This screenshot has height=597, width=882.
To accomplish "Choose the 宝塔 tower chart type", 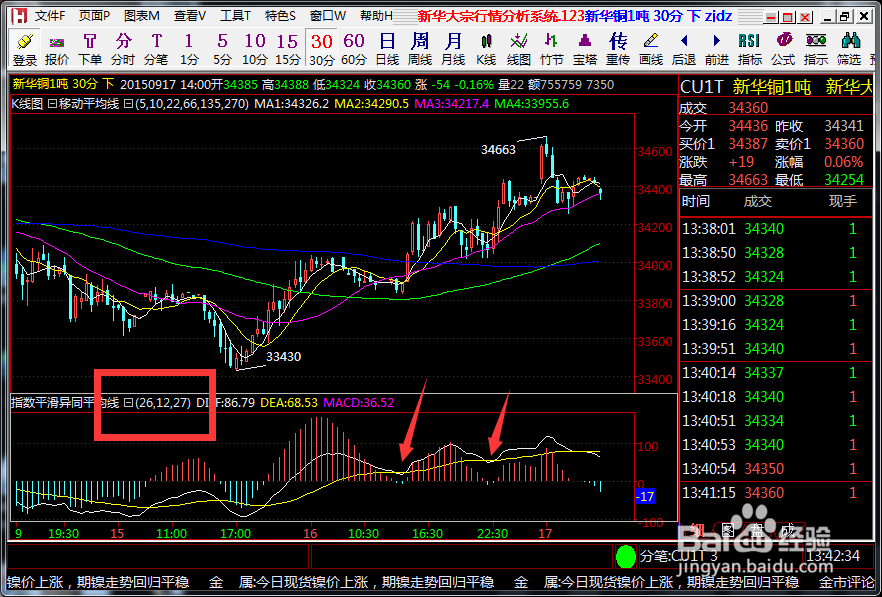I will [x=585, y=49].
